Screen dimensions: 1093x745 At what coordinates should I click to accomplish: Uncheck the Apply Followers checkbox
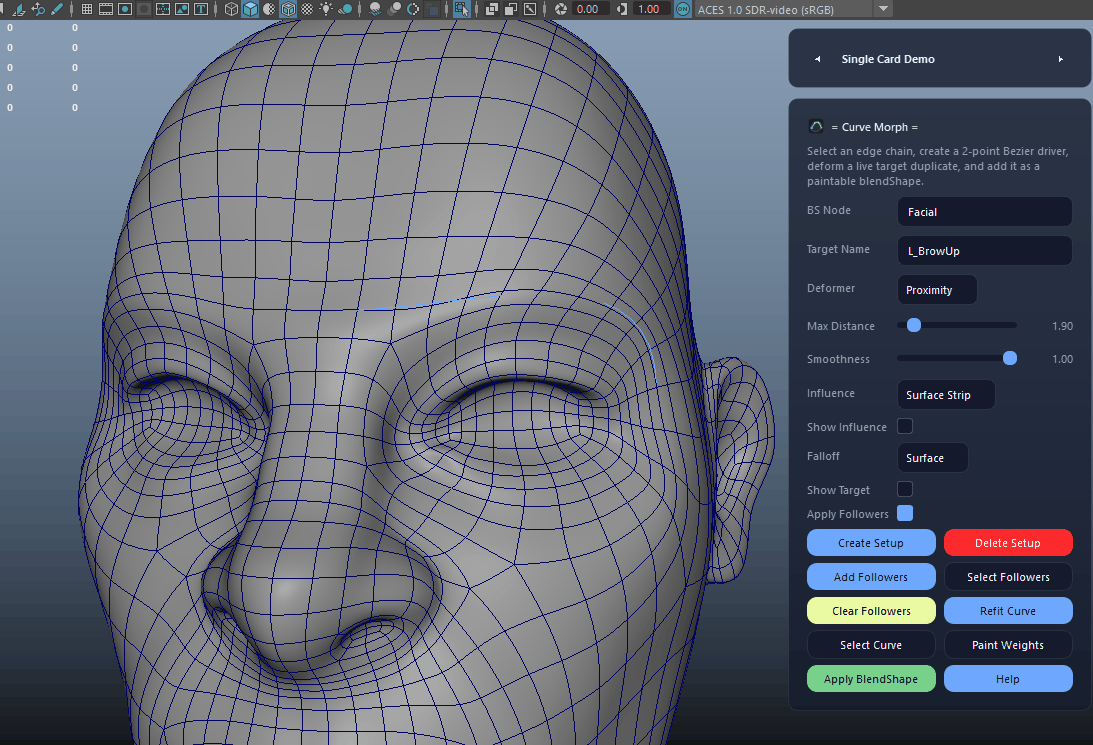pos(905,513)
